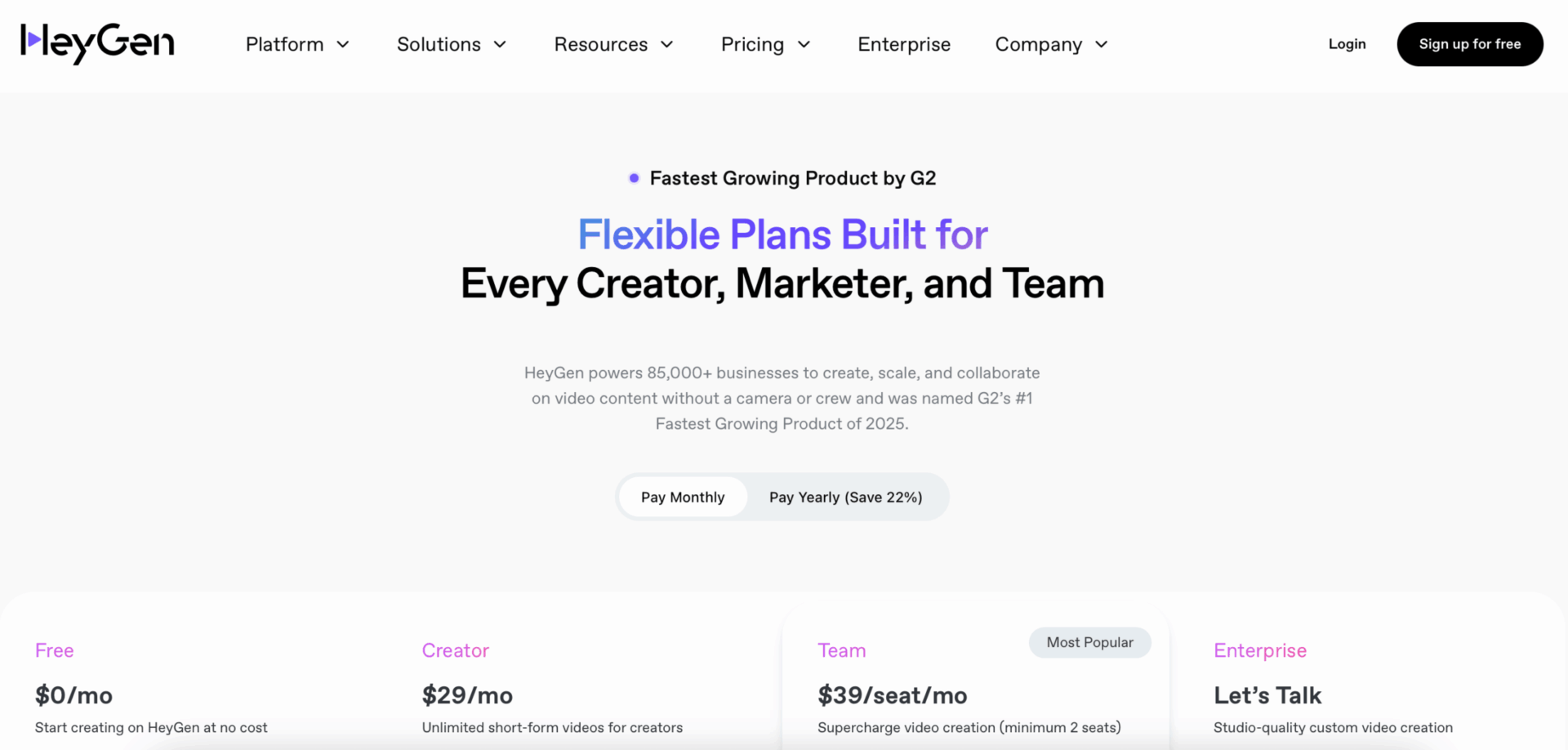Click Fastest Growing Product by G2 label

pyautogui.click(x=793, y=178)
